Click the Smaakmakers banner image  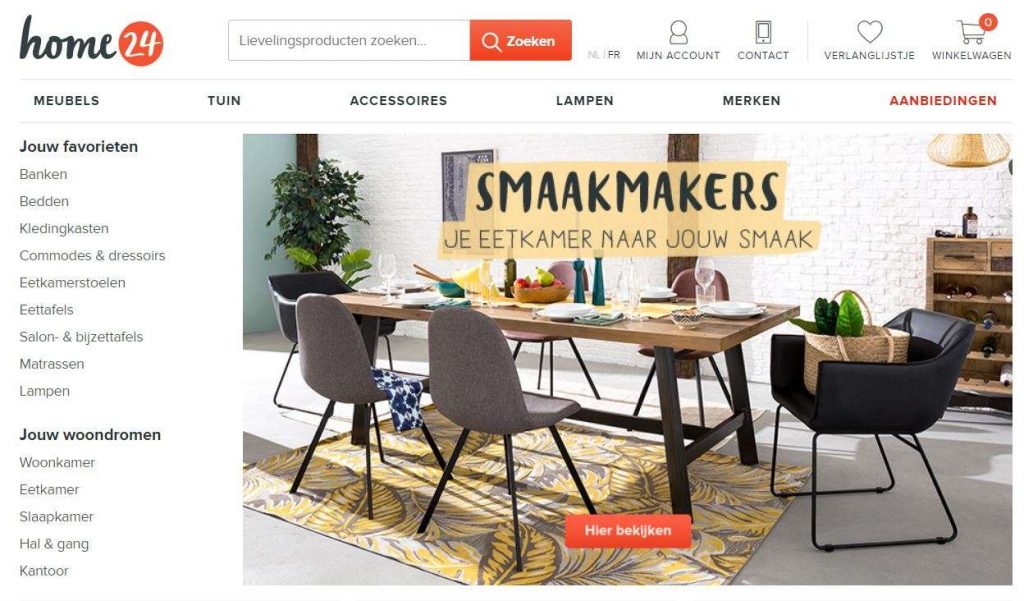click(627, 359)
